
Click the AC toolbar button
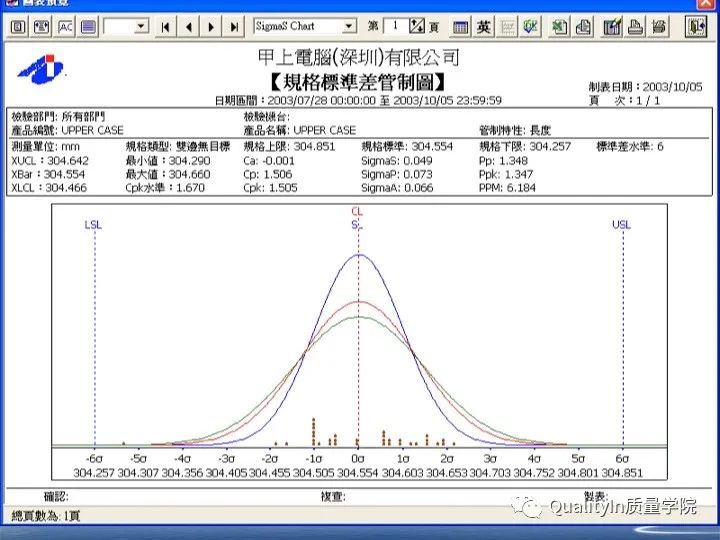click(65, 27)
